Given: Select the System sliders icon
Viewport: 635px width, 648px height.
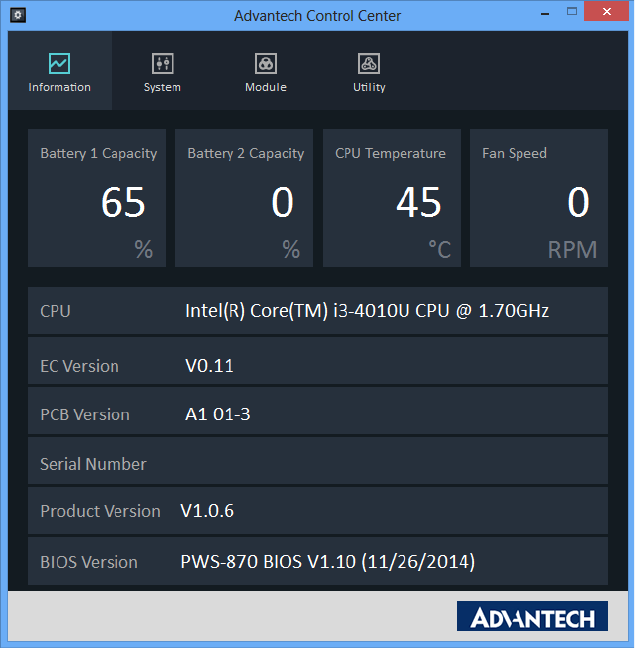Looking at the screenshot, I should click(x=162, y=63).
